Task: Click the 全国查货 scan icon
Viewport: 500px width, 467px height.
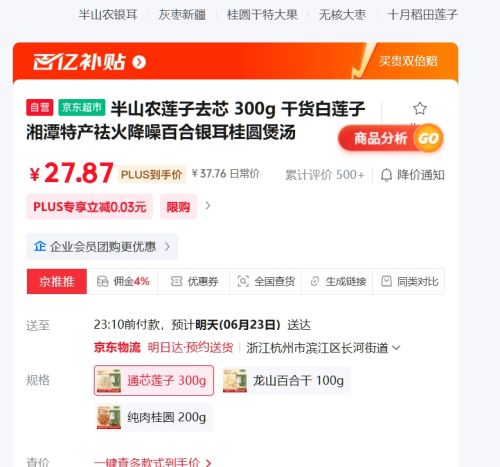Action: click(243, 281)
